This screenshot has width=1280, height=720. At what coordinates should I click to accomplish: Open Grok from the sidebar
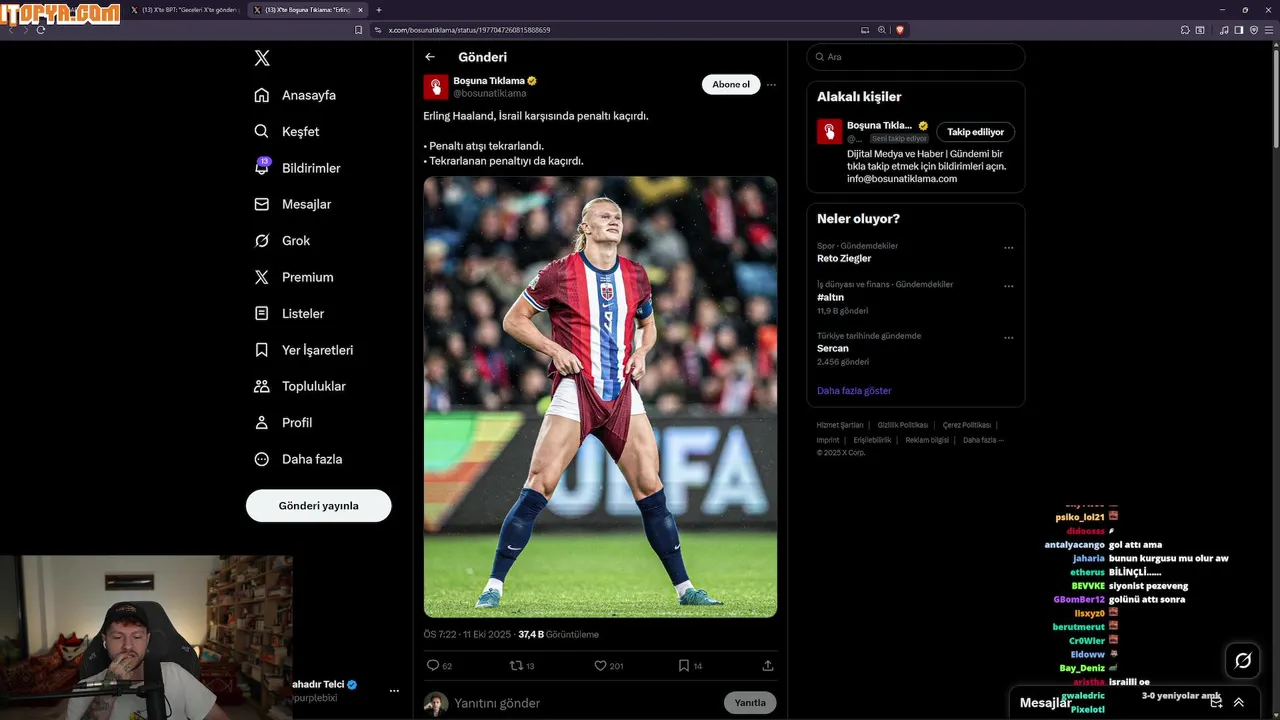(282, 241)
